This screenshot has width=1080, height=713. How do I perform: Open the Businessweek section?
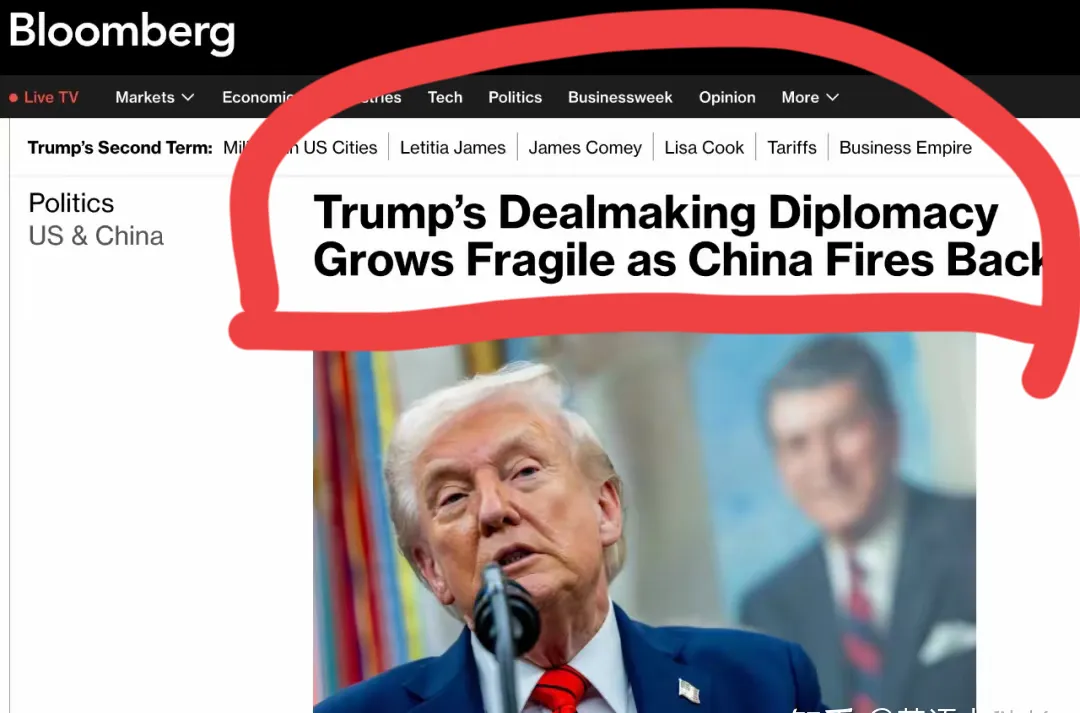pyautogui.click(x=620, y=97)
